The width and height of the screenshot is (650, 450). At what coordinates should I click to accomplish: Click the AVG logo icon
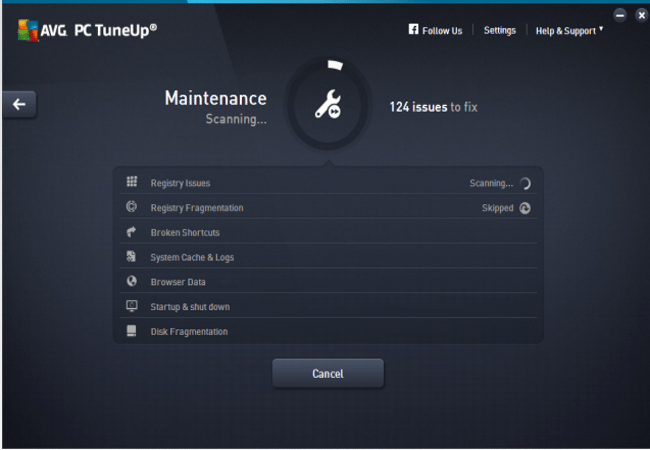pyautogui.click(x=27, y=30)
